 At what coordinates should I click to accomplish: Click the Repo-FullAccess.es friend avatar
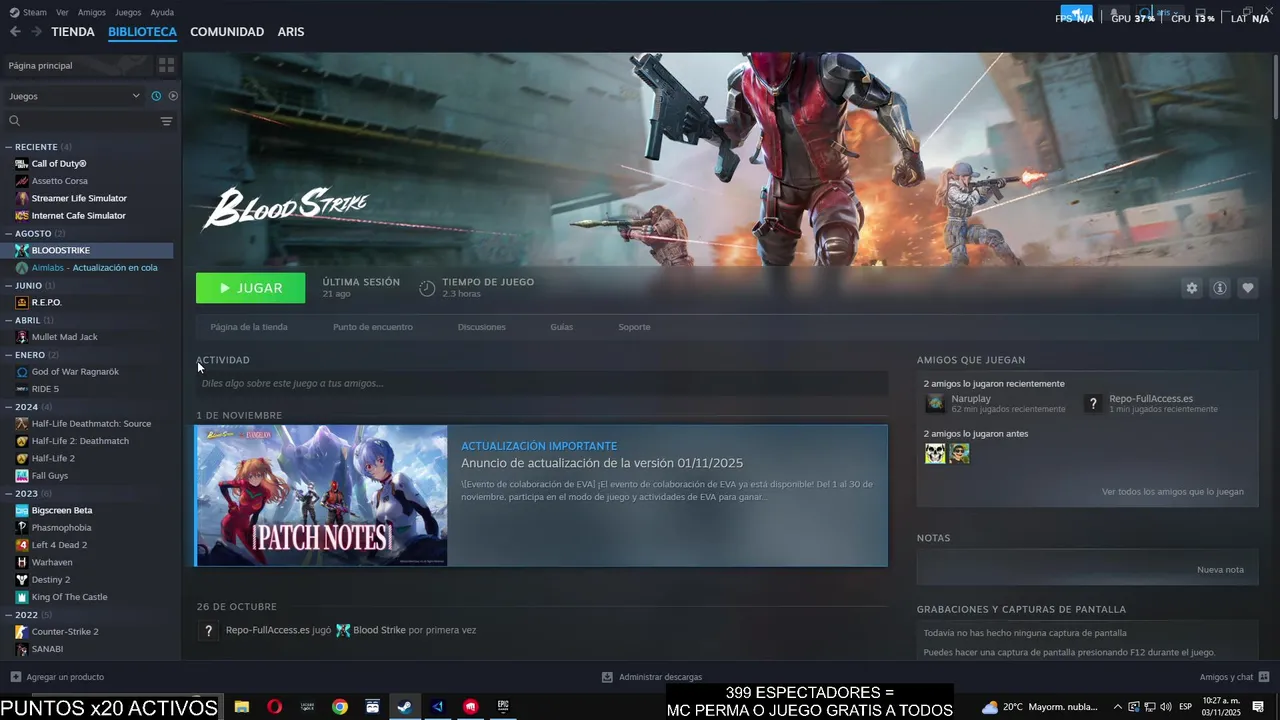coord(1094,403)
